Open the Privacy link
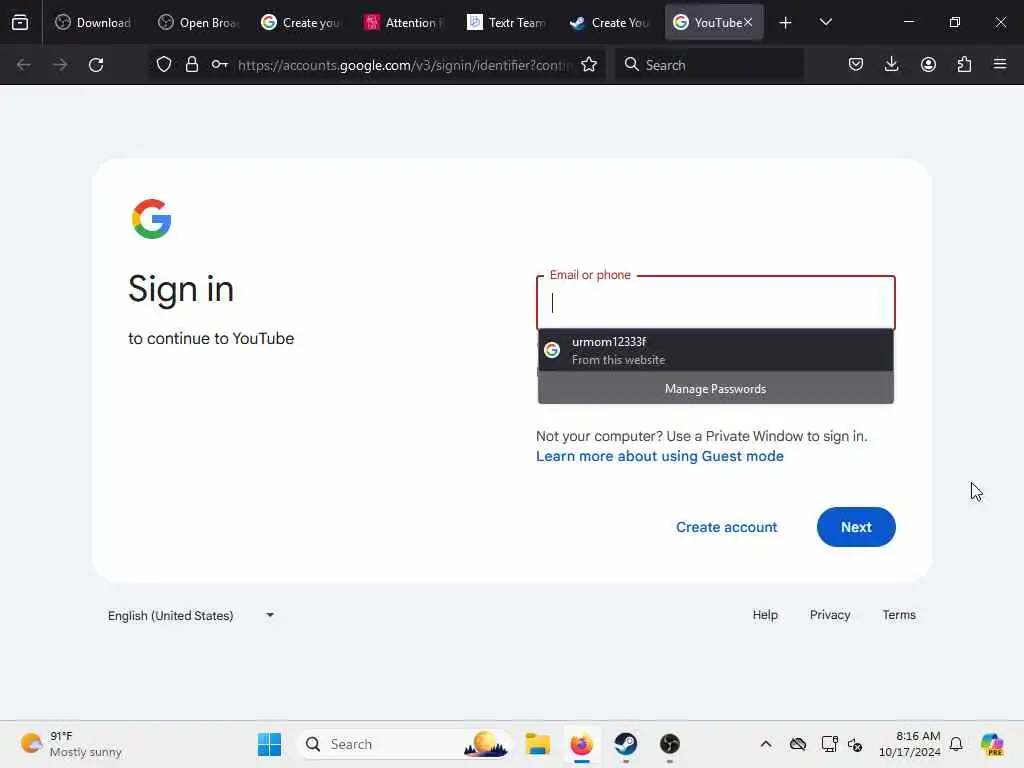The width and height of the screenshot is (1024, 768). [829, 615]
